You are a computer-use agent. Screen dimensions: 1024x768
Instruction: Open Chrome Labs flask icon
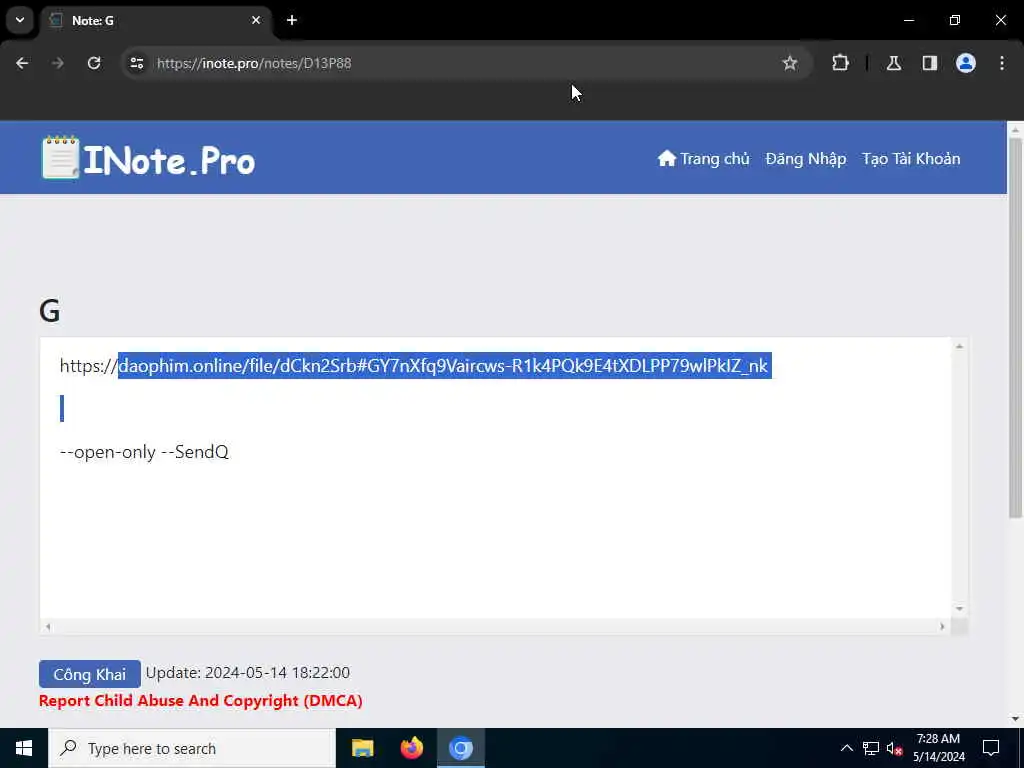click(x=893, y=63)
